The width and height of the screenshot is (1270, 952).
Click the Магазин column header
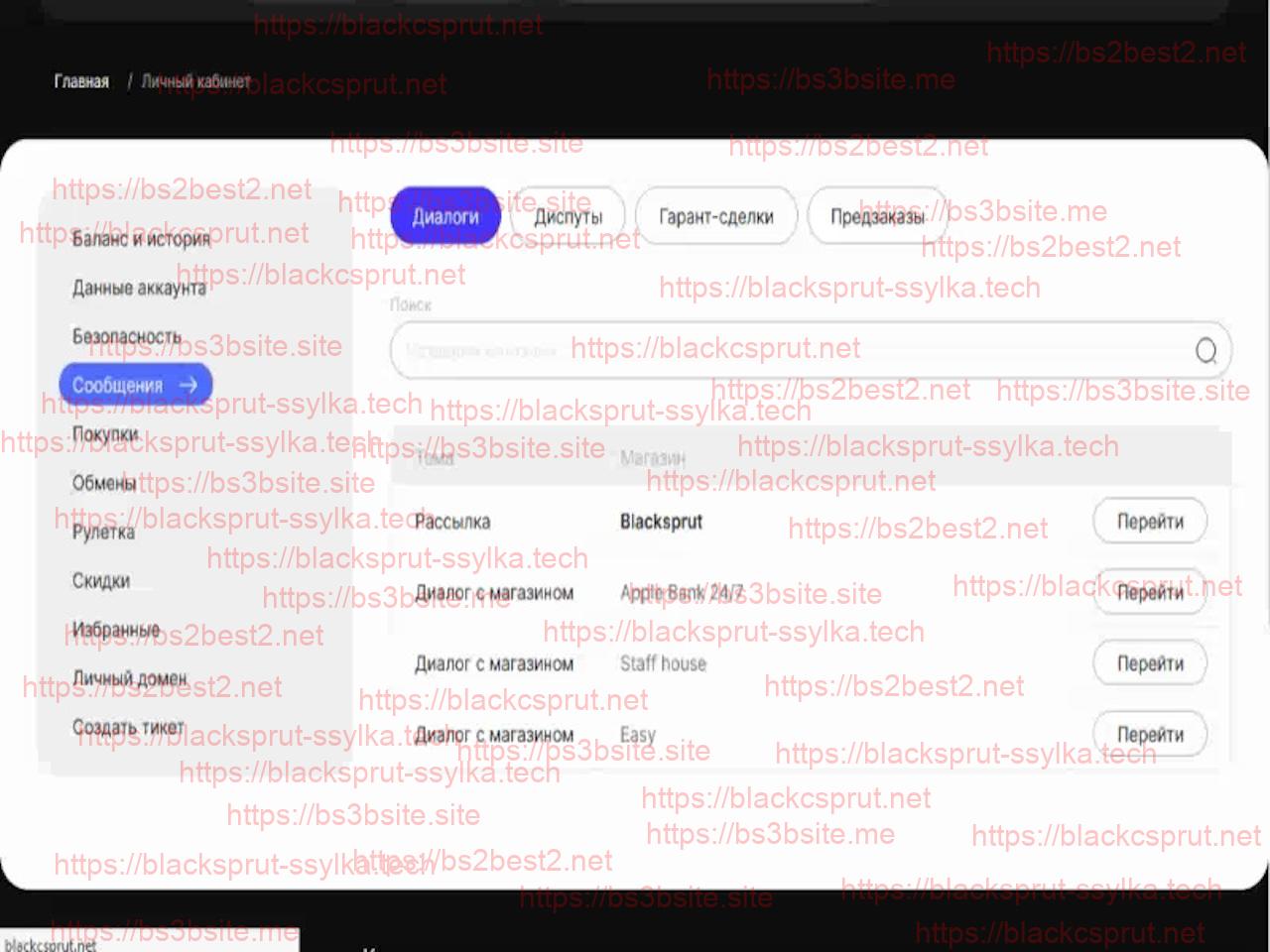[652, 457]
